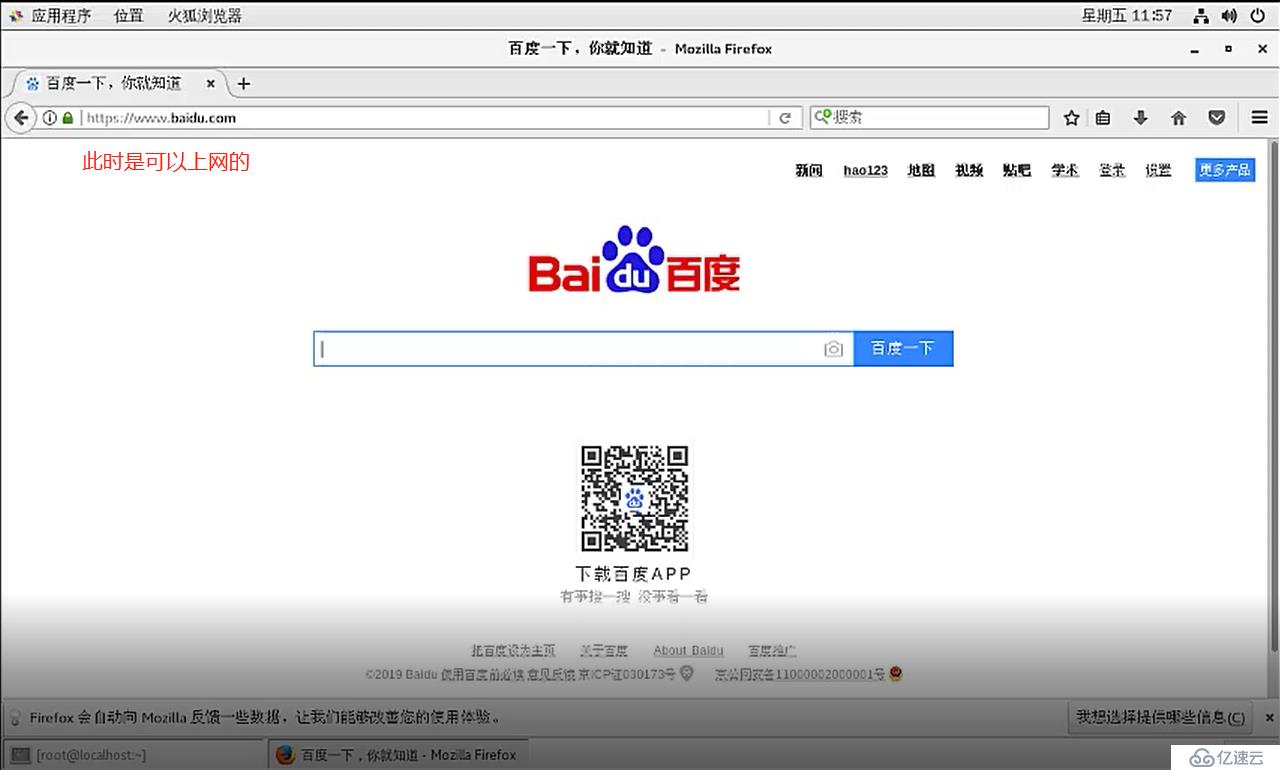The image size is (1280, 770).
Task: Open the 设置 link
Action: (x=1158, y=170)
